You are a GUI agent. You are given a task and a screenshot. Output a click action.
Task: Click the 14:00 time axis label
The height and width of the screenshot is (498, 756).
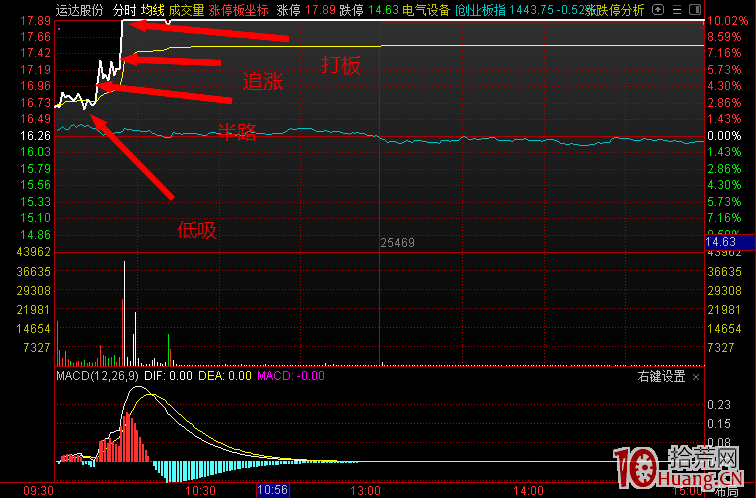(x=528, y=491)
